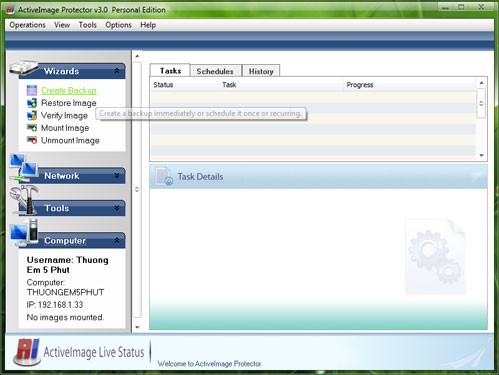Screen dimensions: 499x375
Task: Click the No images mounted text
Action: click(x=65, y=317)
